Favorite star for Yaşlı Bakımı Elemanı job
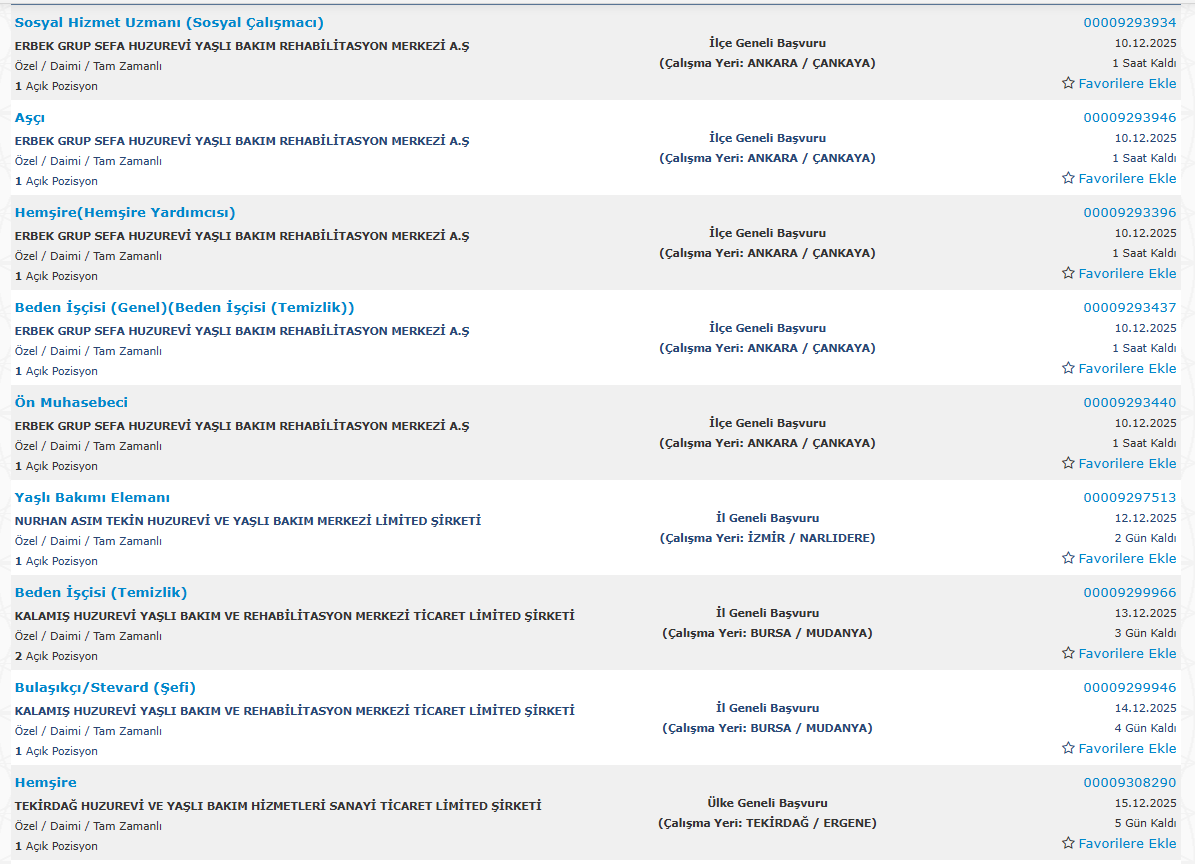This screenshot has height=864, width=1195. 1068,558
